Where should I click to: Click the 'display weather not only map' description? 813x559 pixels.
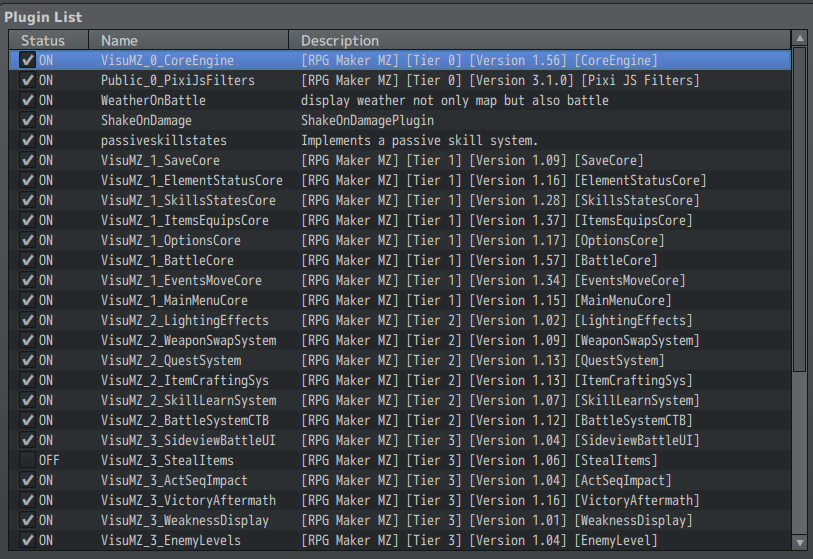coord(455,101)
